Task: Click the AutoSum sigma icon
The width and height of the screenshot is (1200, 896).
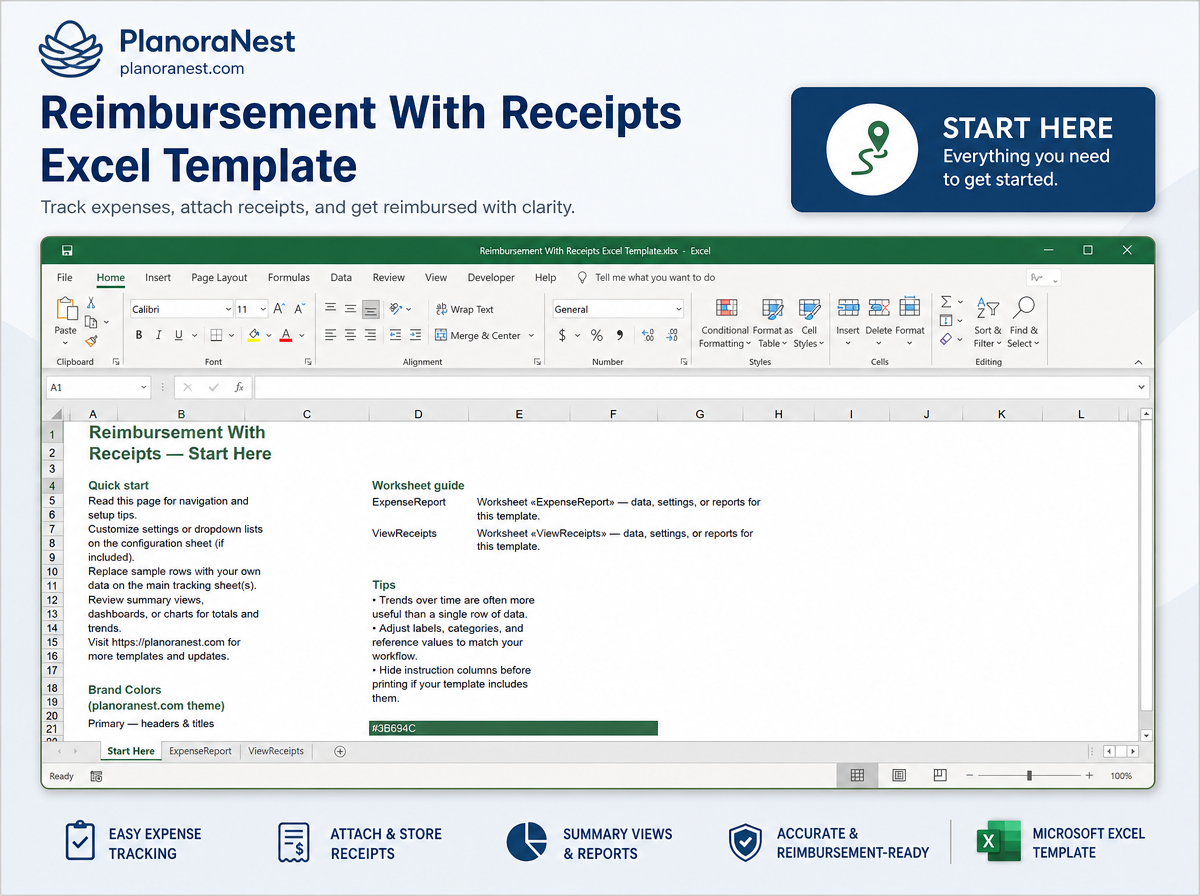Action: (x=946, y=302)
